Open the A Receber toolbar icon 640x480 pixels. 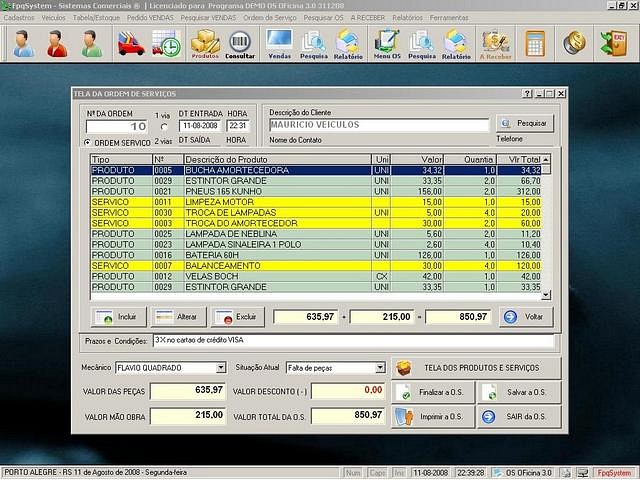495,43
